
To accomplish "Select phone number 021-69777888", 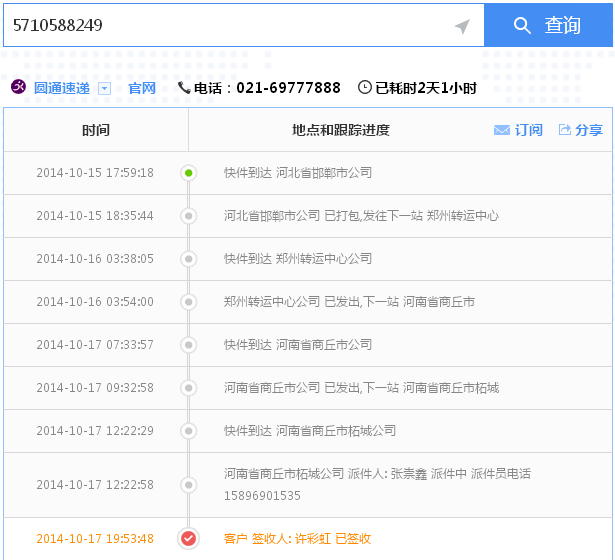I will [x=288, y=88].
